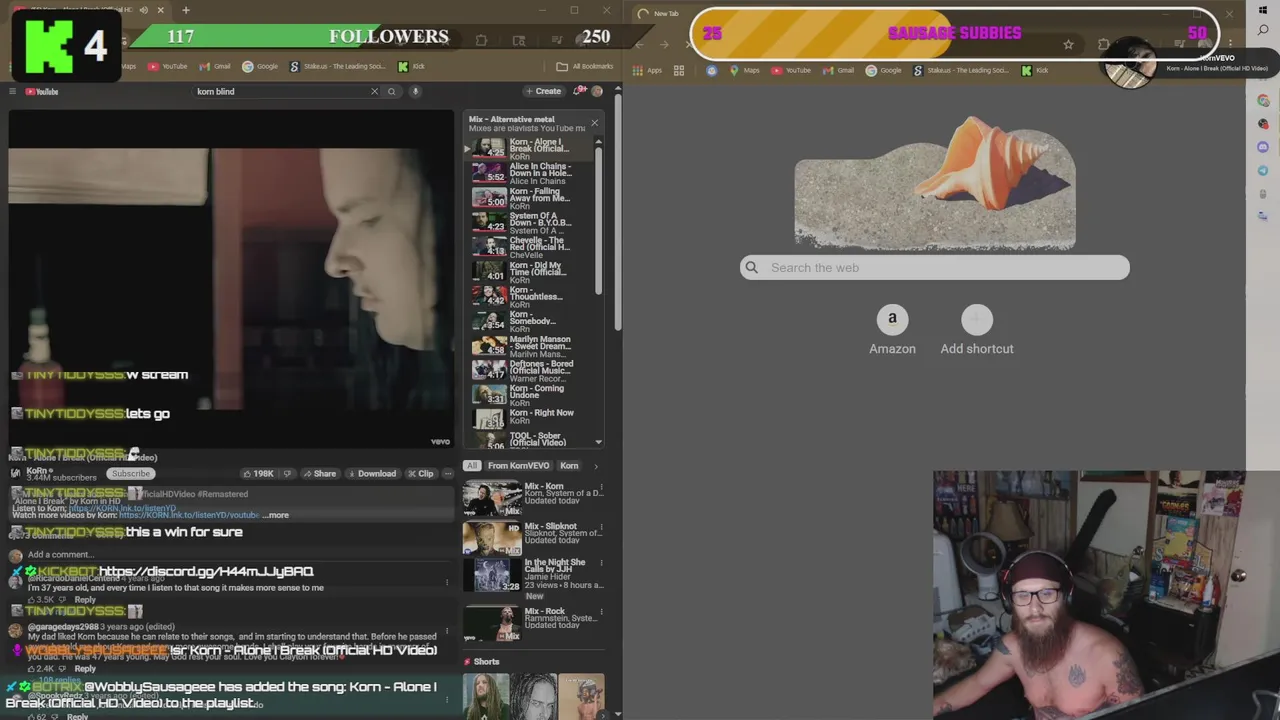Open a new tab in the YouTube window
This screenshot has height=720, width=1280.
click(186, 10)
